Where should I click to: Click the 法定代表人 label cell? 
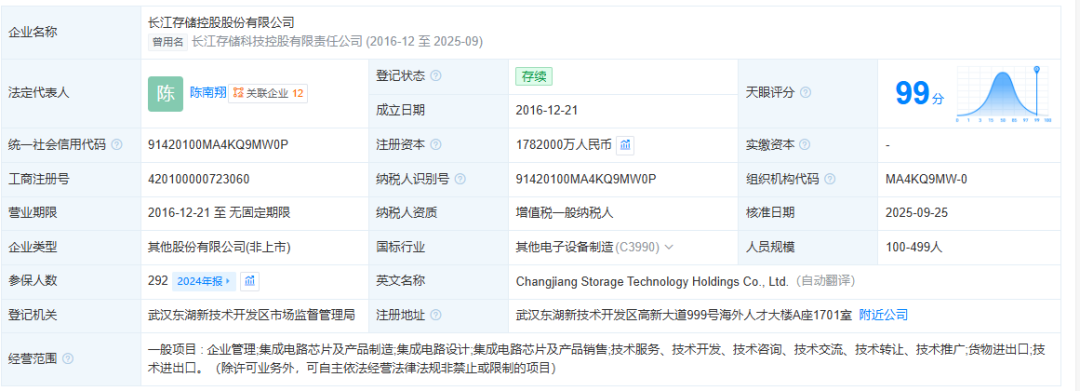[71, 94]
